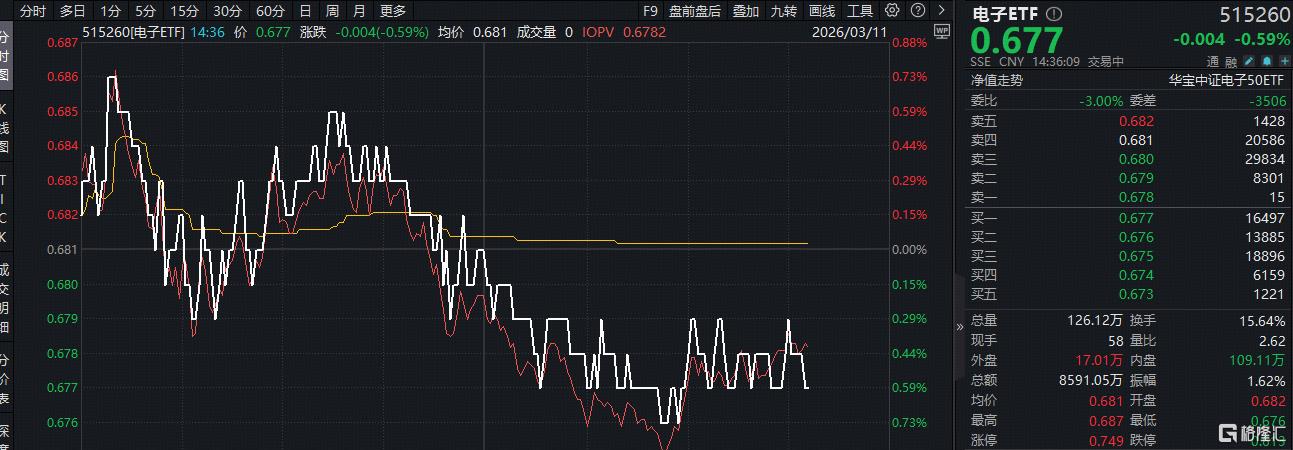Image resolution: width=1293 pixels, height=450 pixels.
Task: Switch to the 5分 interval
Action: click(x=146, y=11)
